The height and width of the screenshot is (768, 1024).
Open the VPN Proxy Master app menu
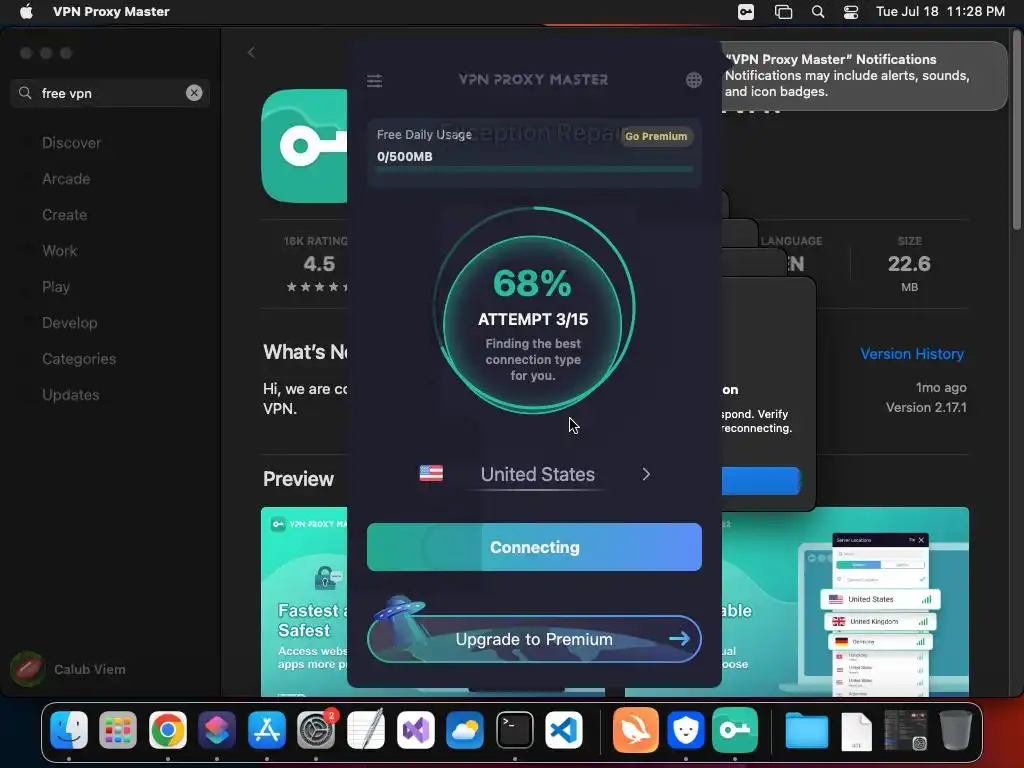pyautogui.click(x=111, y=12)
